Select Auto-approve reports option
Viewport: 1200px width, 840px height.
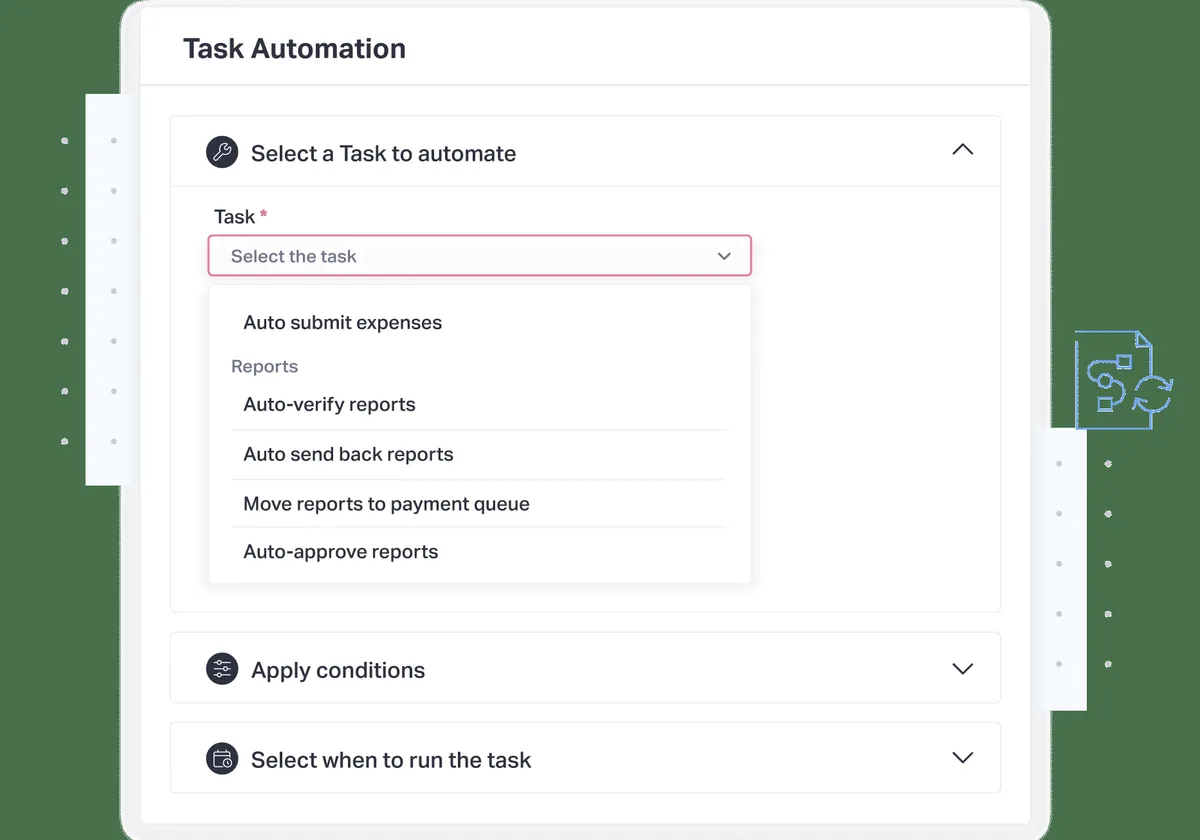coord(340,552)
